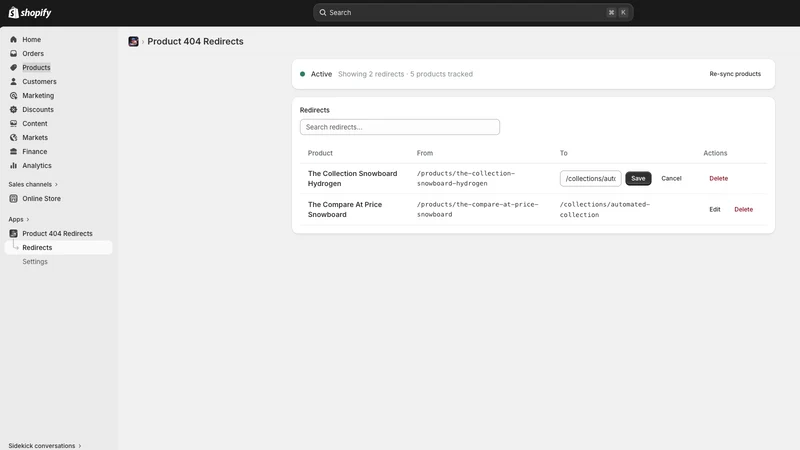The height and width of the screenshot is (450, 800).
Task: Click the /products/the-collection-snowboard-hydrogen path
Action: click(x=466, y=178)
